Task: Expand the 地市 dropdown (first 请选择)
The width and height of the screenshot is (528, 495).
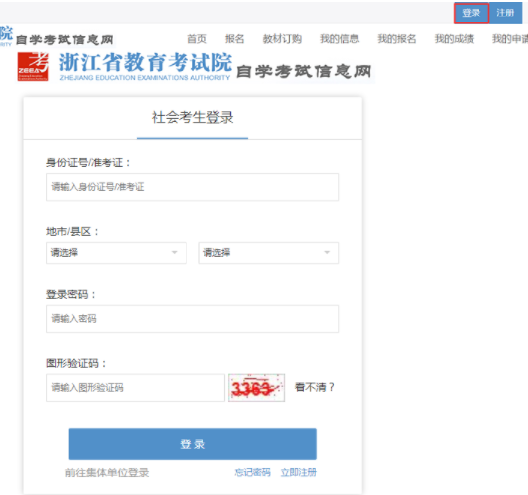Action: (116, 253)
